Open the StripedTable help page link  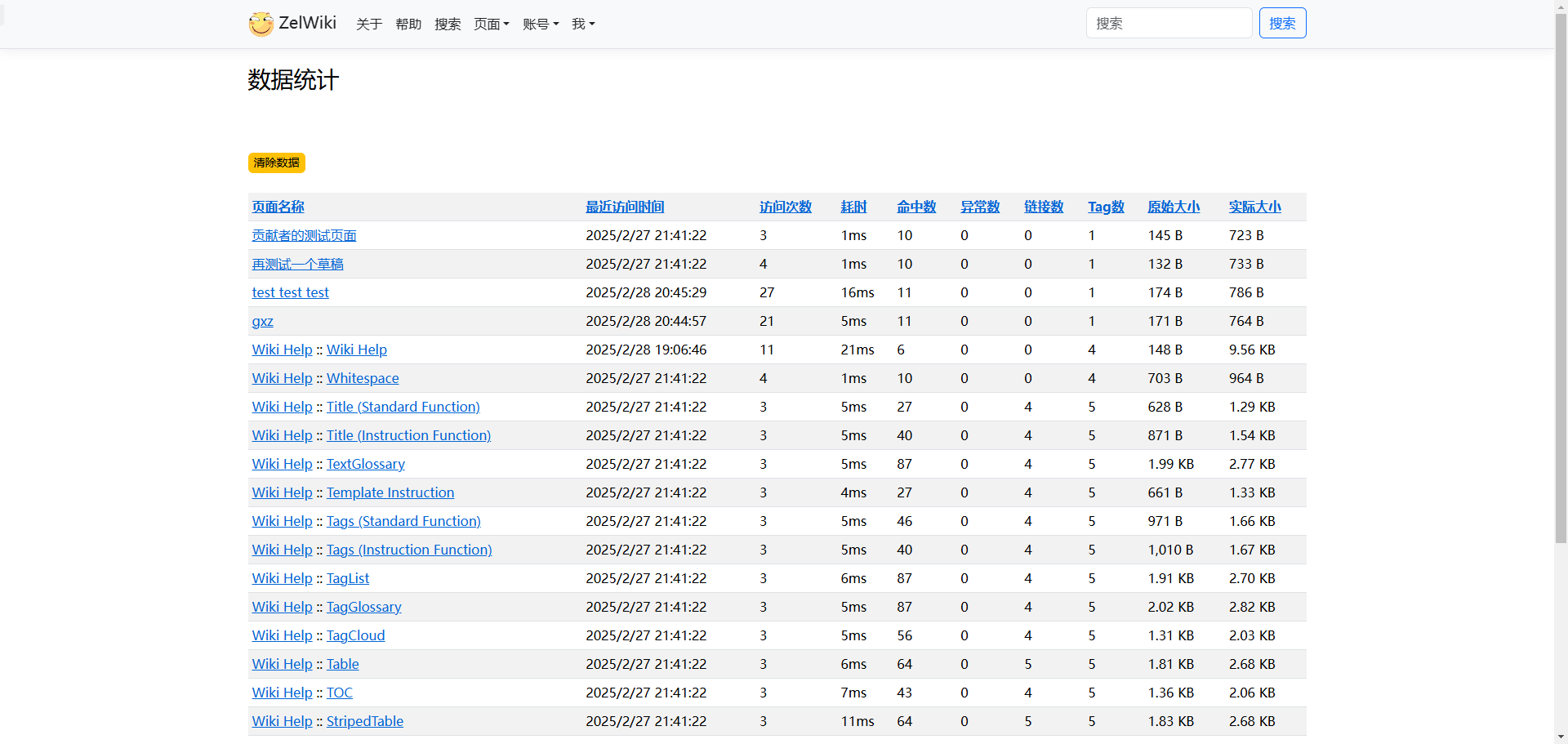(364, 722)
